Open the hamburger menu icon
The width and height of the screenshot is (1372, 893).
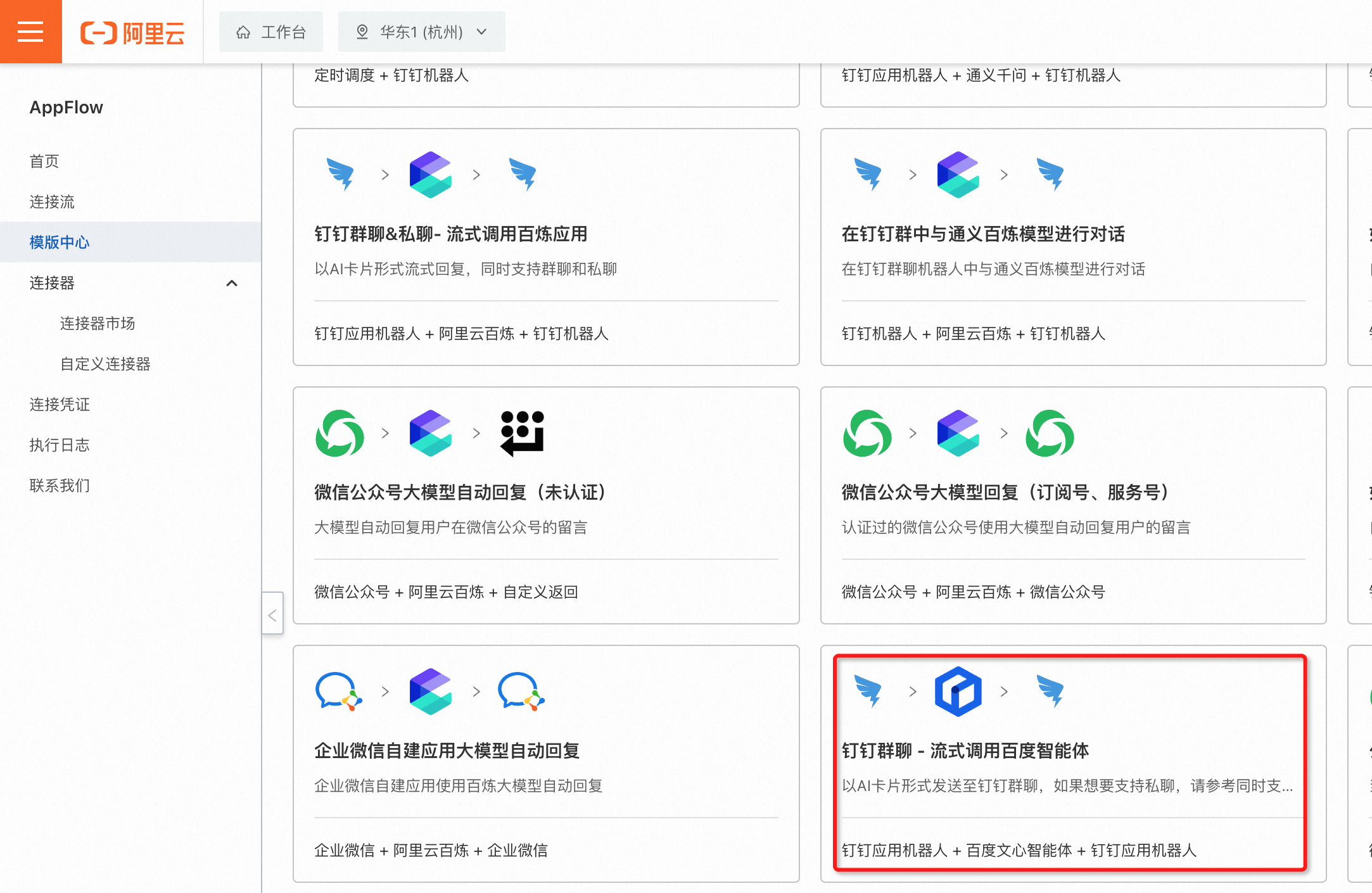tap(30, 32)
